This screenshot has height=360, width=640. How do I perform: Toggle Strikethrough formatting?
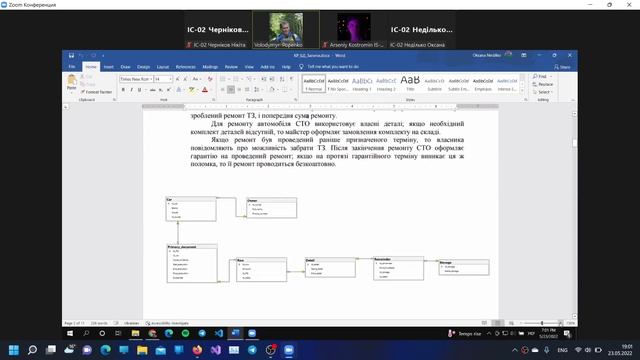153,90
